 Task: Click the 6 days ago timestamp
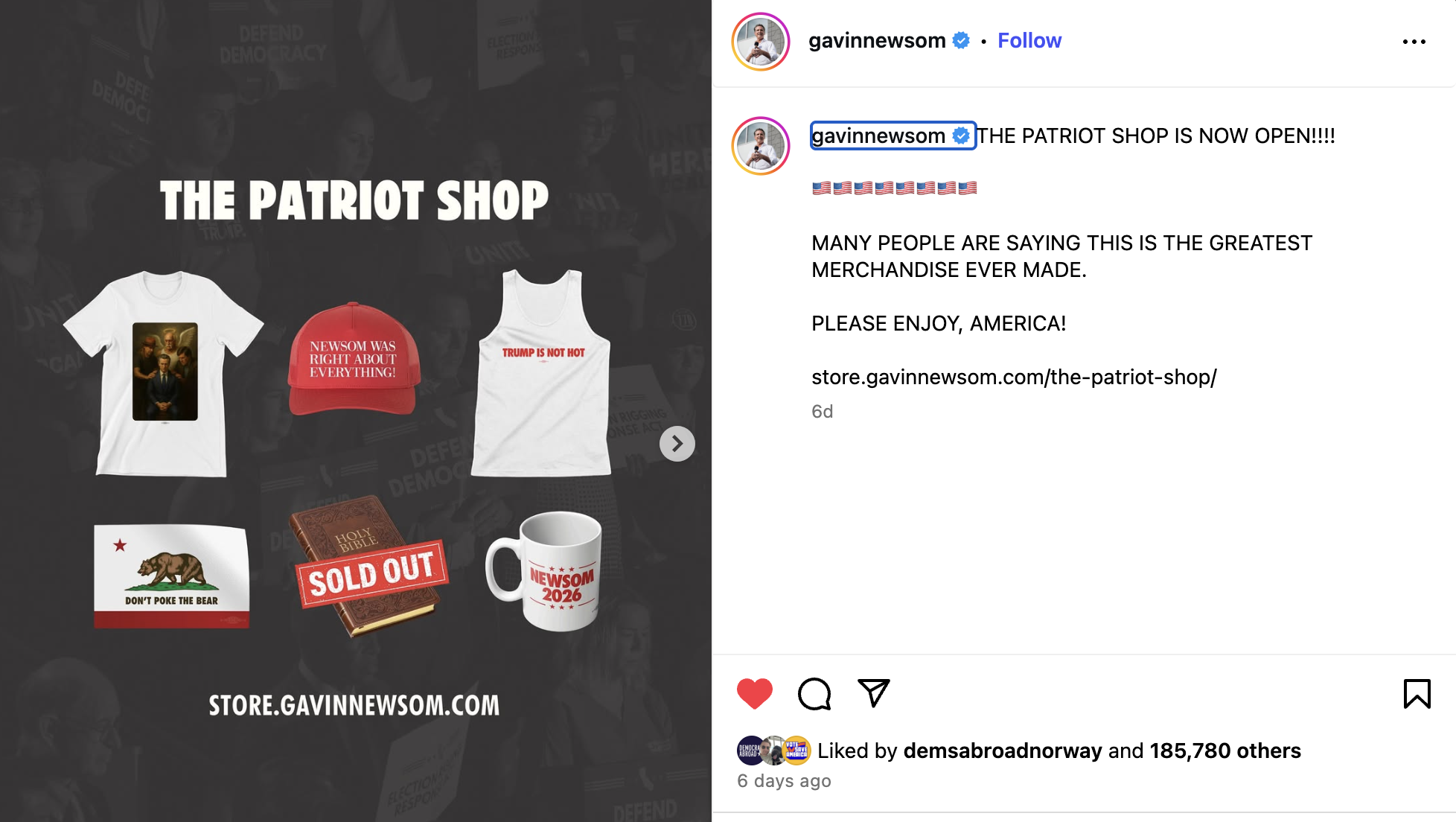tap(784, 781)
